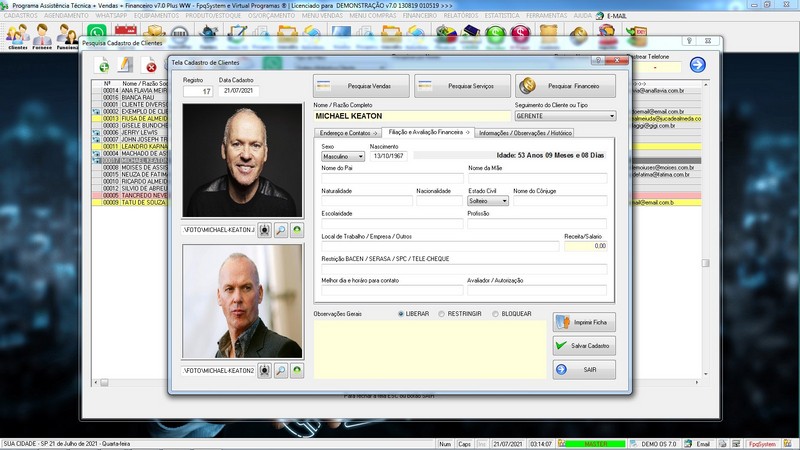Click the top Michael Keaton photo thumbnail

pyautogui.click(x=242, y=161)
